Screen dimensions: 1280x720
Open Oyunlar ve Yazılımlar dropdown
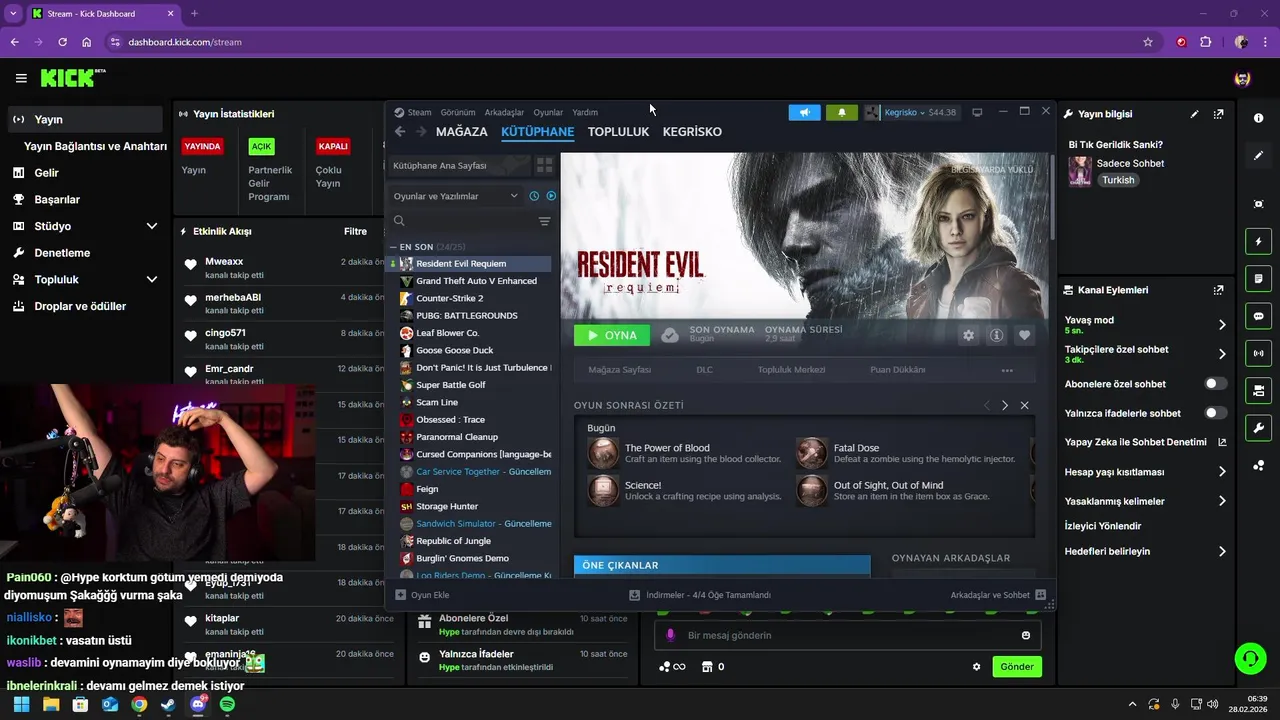[x=456, y=196]
